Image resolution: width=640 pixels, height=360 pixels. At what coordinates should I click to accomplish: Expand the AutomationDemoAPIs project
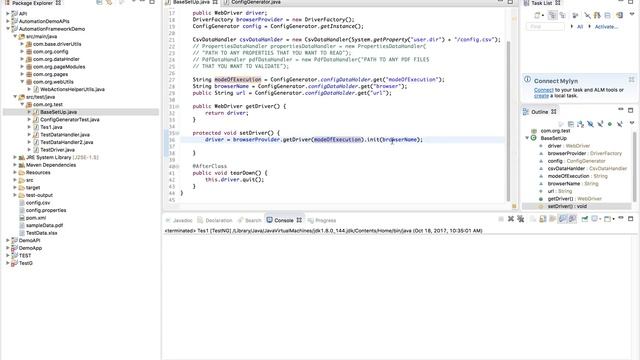point(8,21)
